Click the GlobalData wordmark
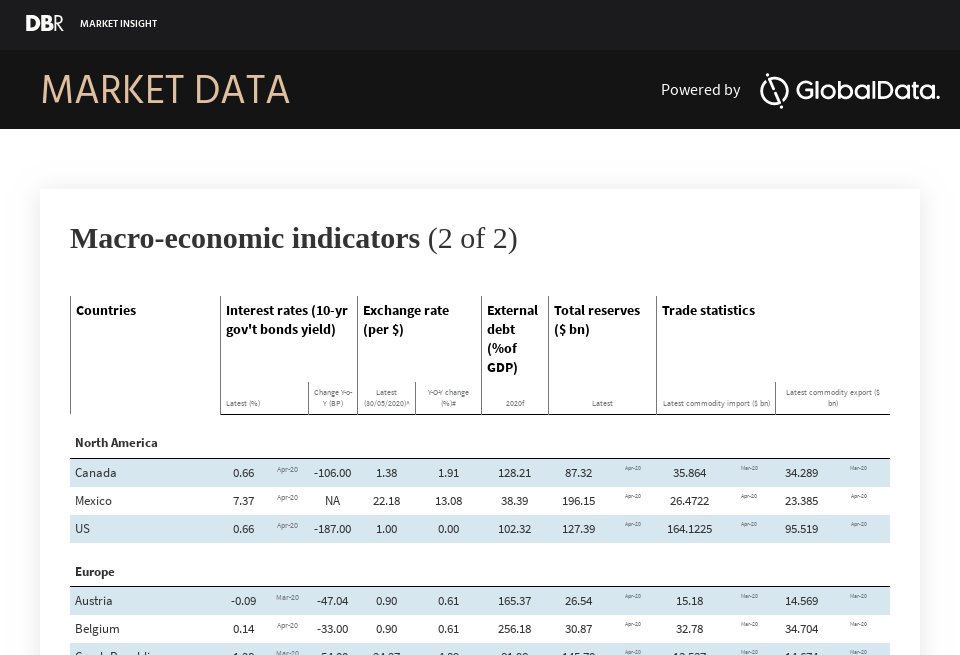Viewport: 960px width, 655px height. pyautogui.click(x=868, y=91)
